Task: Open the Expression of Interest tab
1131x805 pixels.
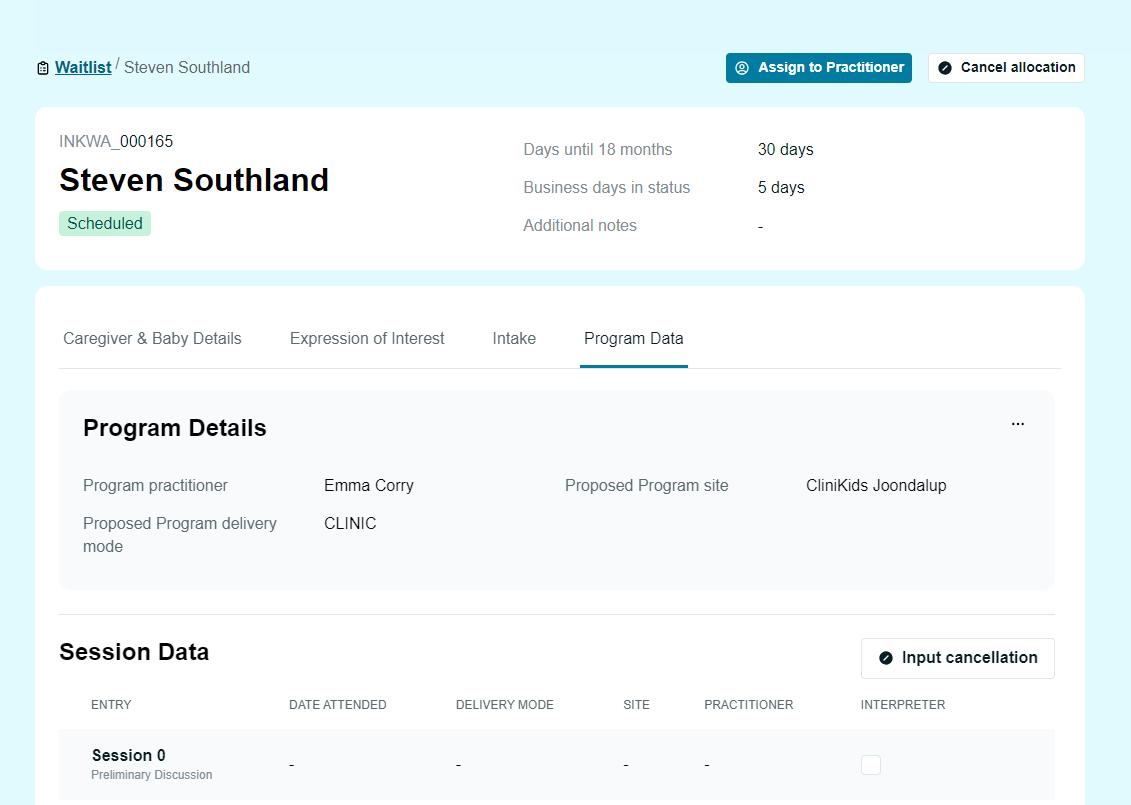Action: pyautogui.click(x=367, y=338)
